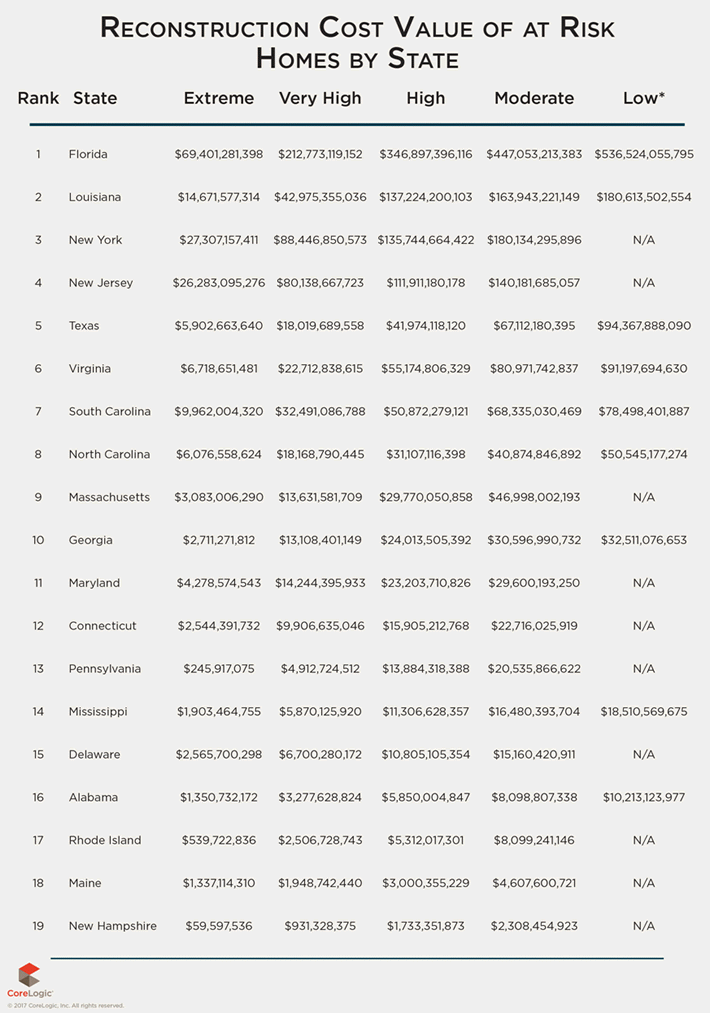This screenshot has width=710, height=1013.
Task: Click the Moderate column header
Action: point(534,98)
